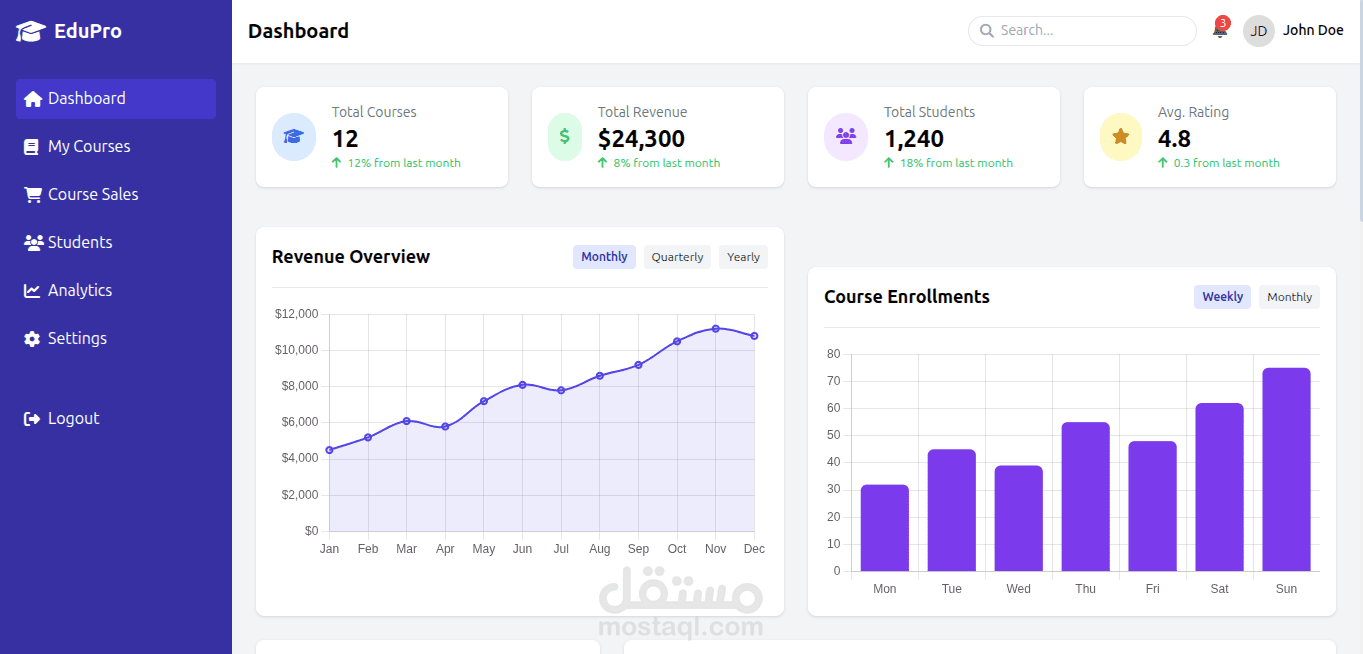
Task: Click the Total Courses label
Action: pyautogui.click(x=374, y=112)
